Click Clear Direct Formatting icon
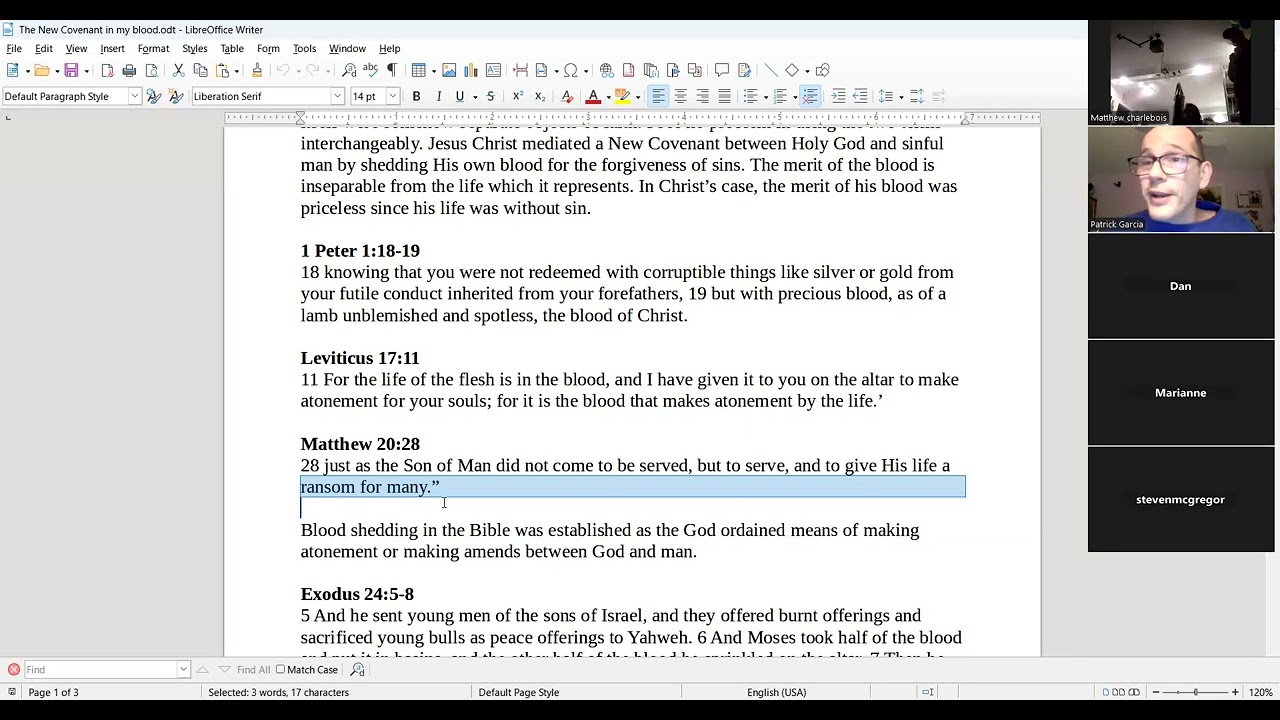The height and width of the screenshot is (720, 1280). pyautogui.click(x=567, y=96)
